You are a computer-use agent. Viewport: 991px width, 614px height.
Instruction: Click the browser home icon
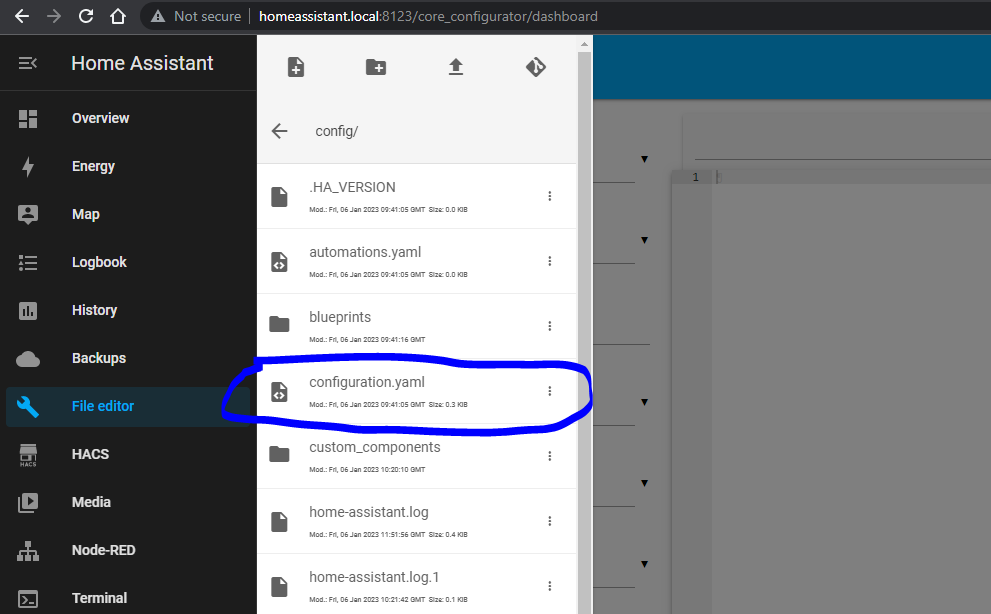(118, 16)
